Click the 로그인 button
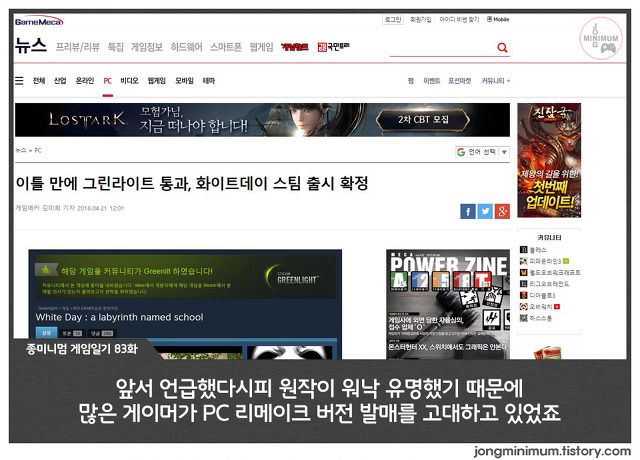Screen dimensions: 640x460 [393, 19]
